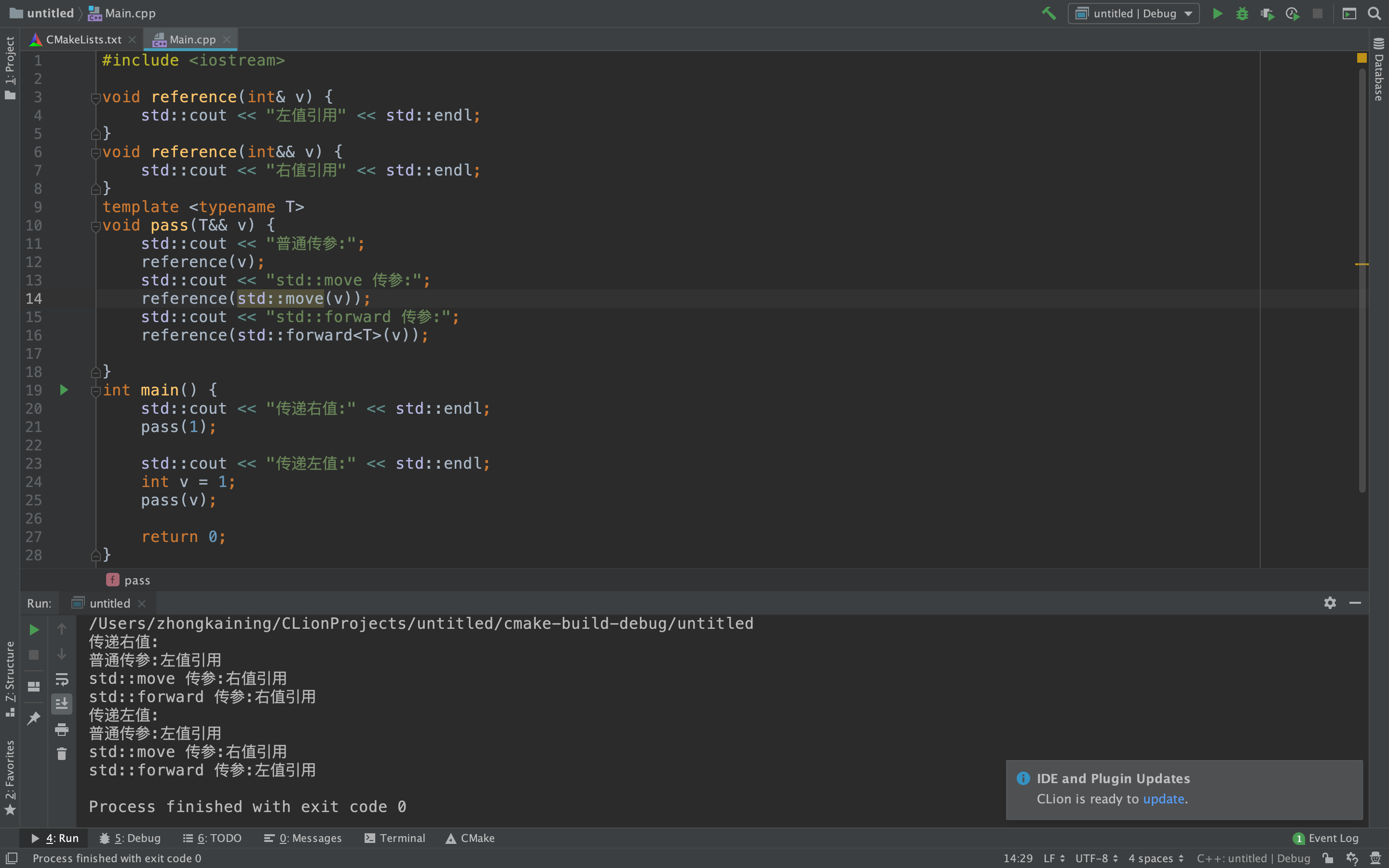Open the Structure tool window
Screen dimensions: 1389x868
[x=10, y=679]
